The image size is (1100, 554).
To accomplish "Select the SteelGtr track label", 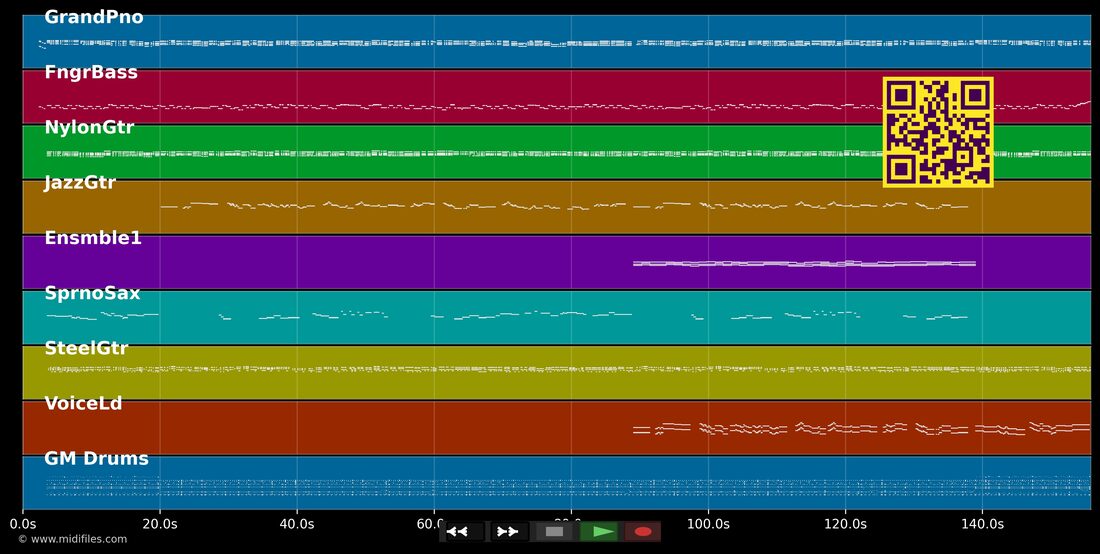I will coord(86,348).
